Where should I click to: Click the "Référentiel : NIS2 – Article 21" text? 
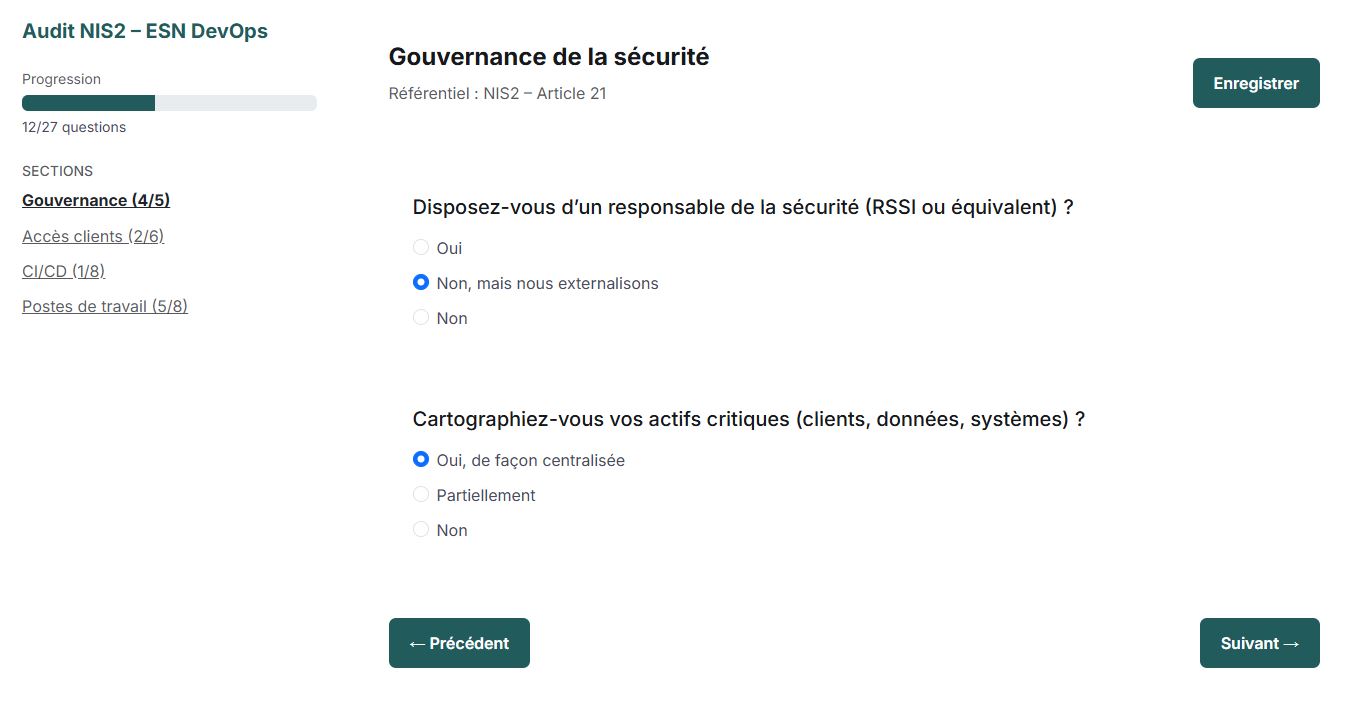[496, 93]
